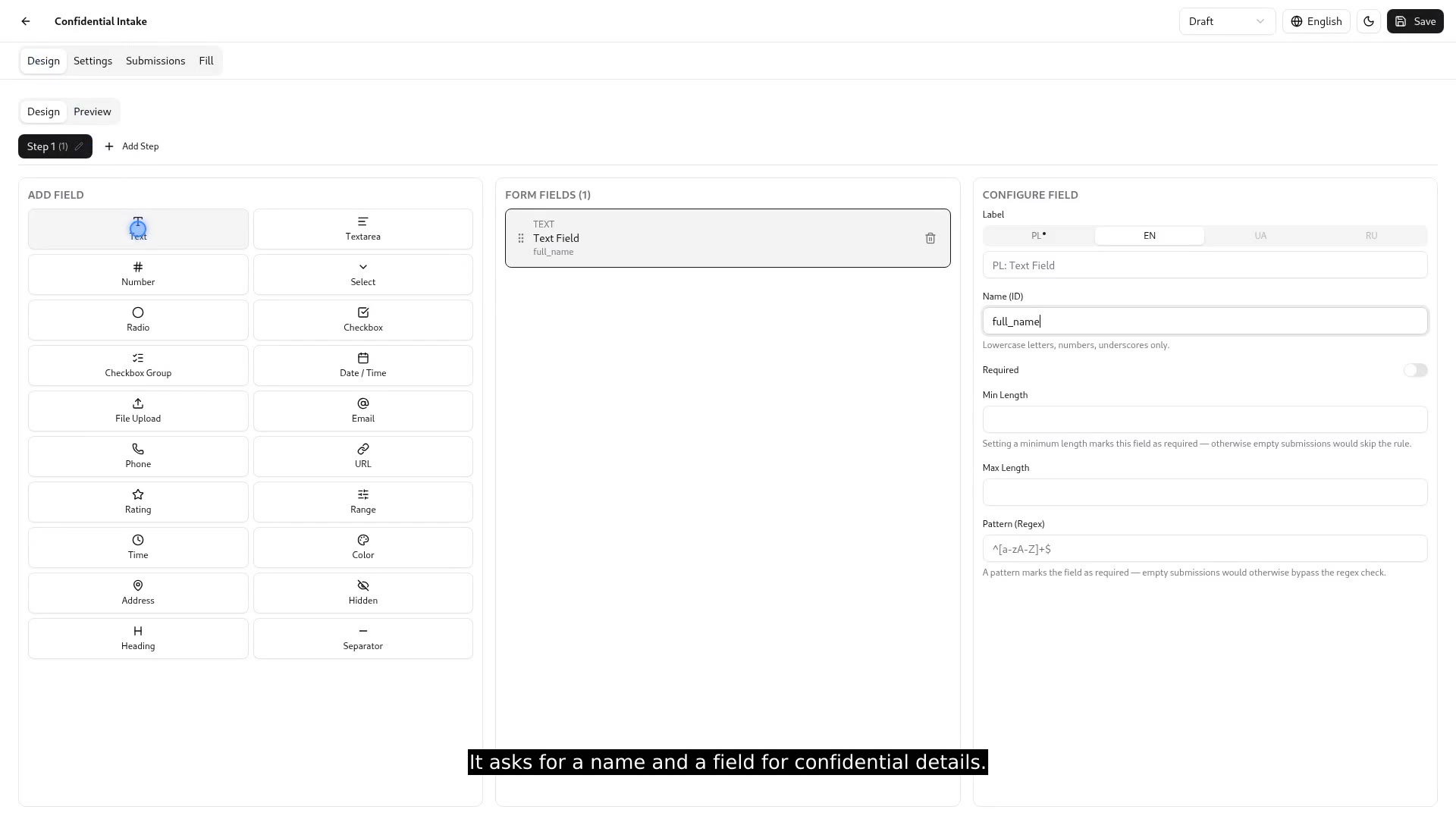This screenshot has width=1456, height=819.
Task: Delete the full_name Text Field
Action: point(930,238)
